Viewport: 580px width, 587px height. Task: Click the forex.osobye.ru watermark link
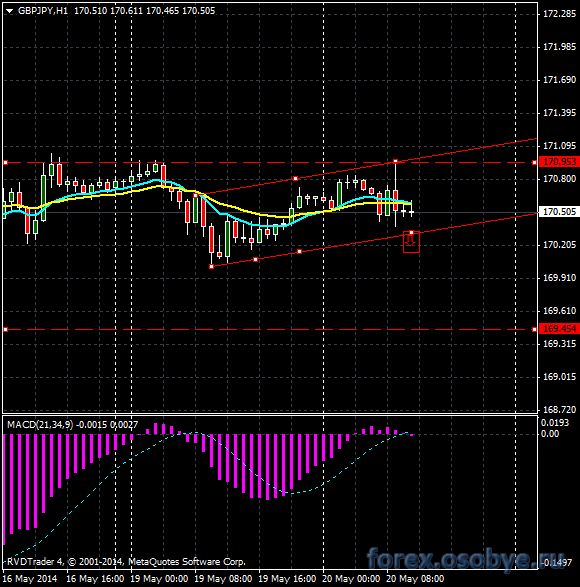(465, 560)
